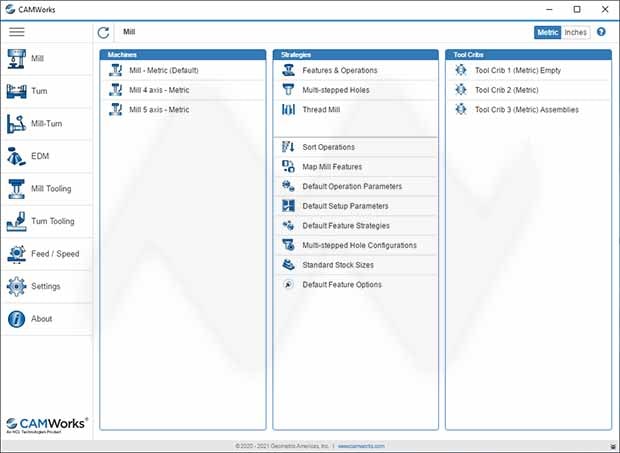Open the camworks.com footer link
The image size is (620, 453).
(361, 446)
